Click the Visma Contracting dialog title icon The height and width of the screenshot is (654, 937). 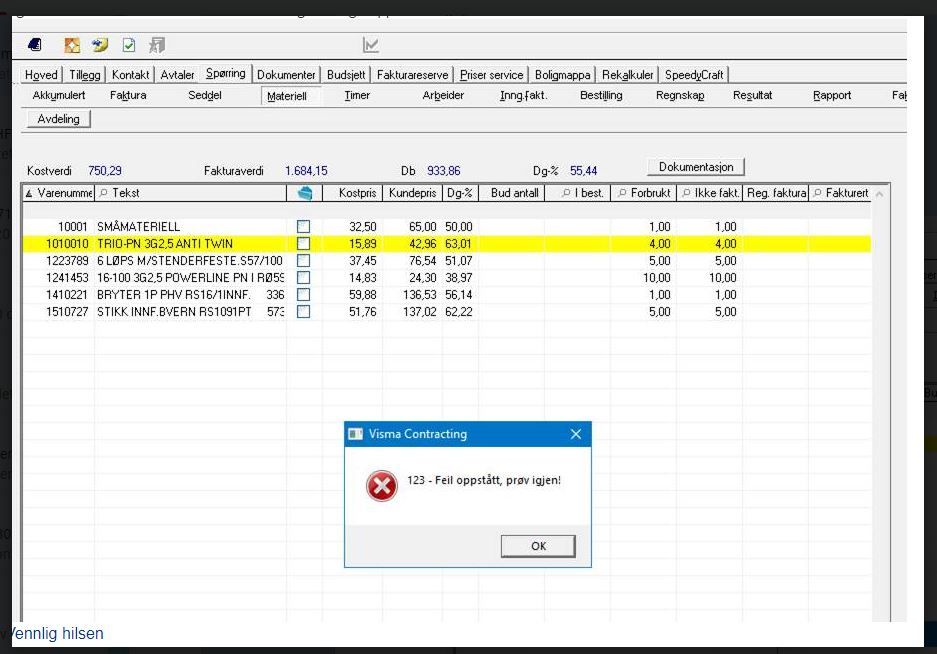click(356, 434)
